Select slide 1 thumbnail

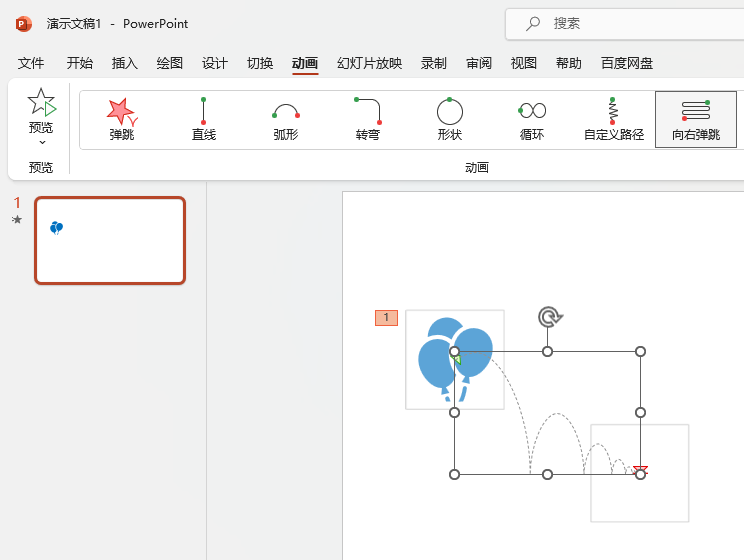click(x=110, y=241)
